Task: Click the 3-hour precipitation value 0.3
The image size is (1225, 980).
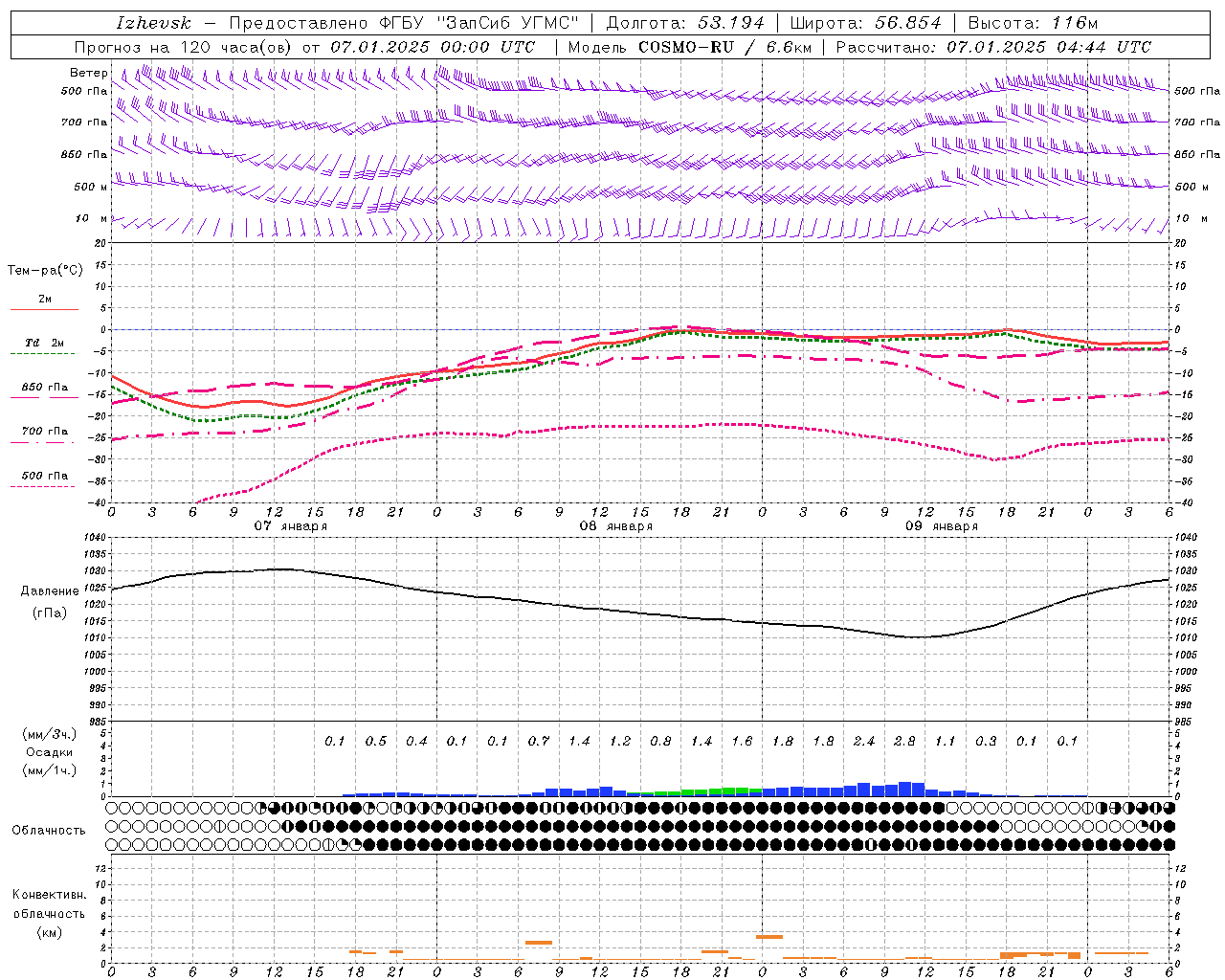Action: pos(986,742)
